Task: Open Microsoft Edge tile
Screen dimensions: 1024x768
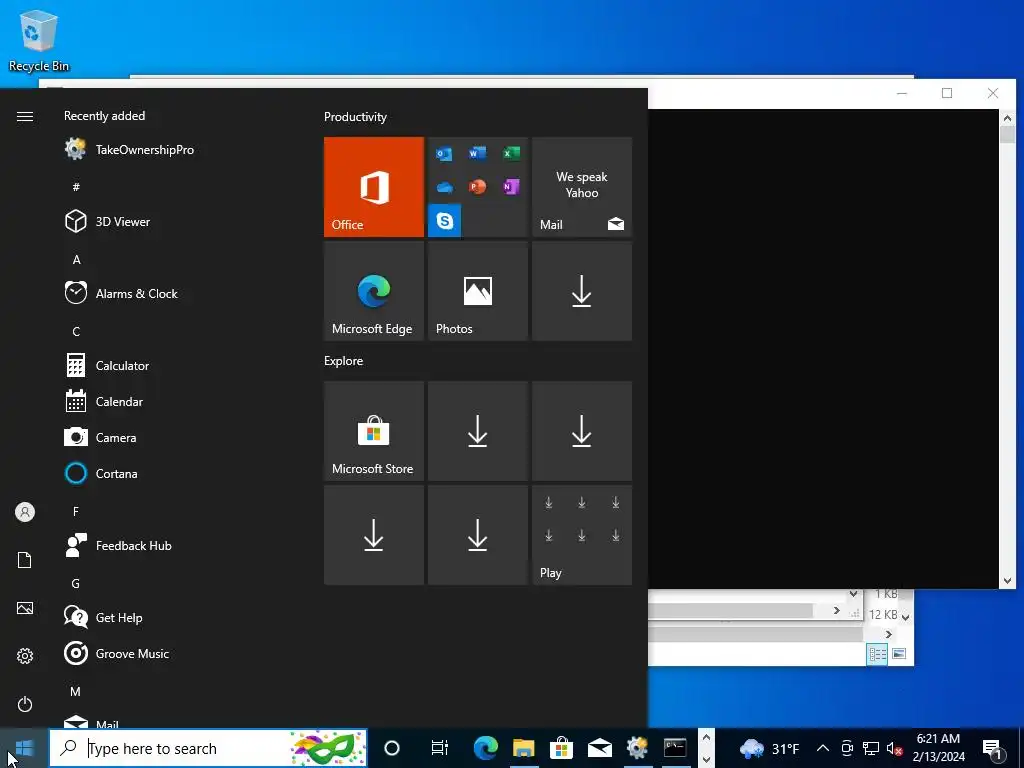Action: 374,291
